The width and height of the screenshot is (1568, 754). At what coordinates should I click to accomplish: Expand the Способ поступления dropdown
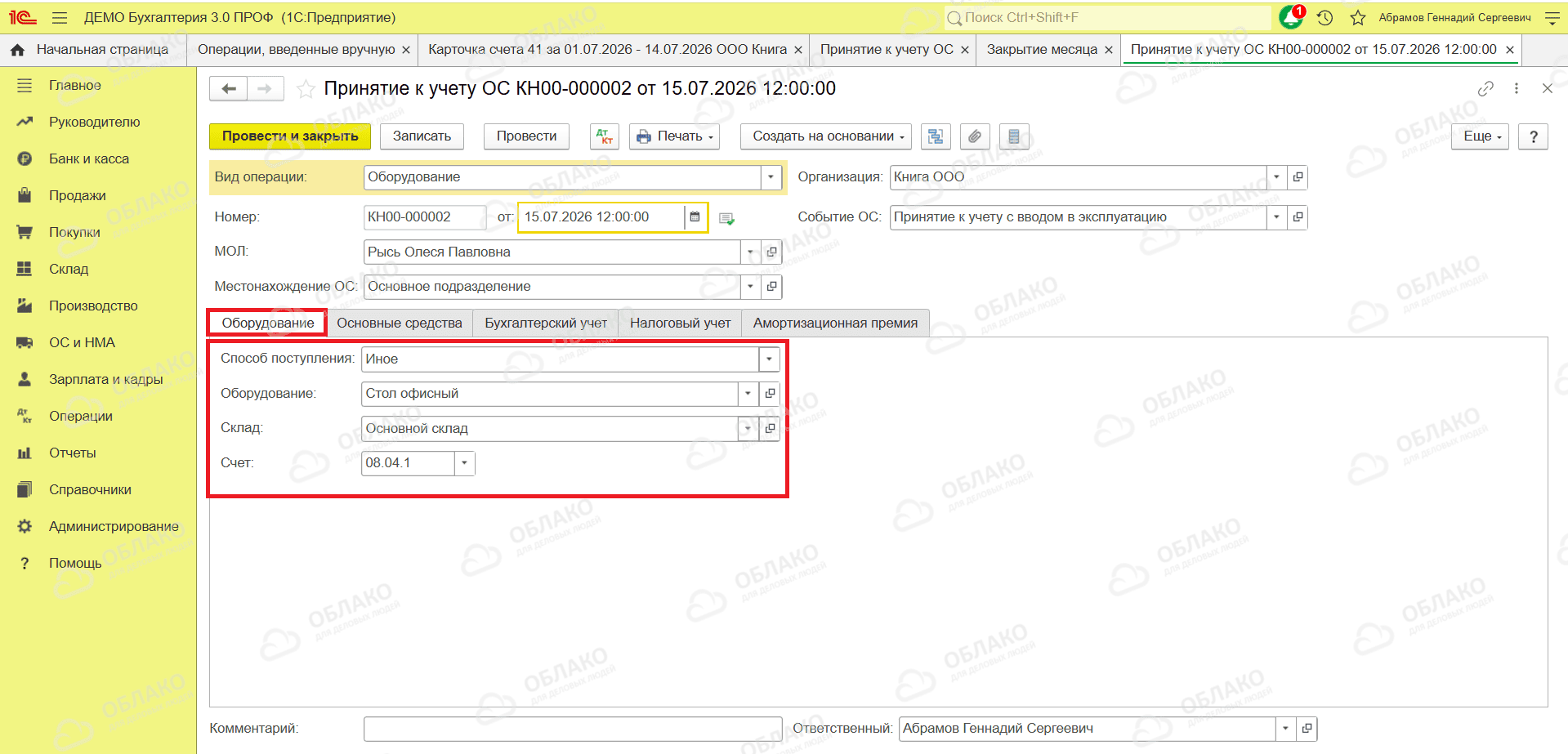pos(769,359)
